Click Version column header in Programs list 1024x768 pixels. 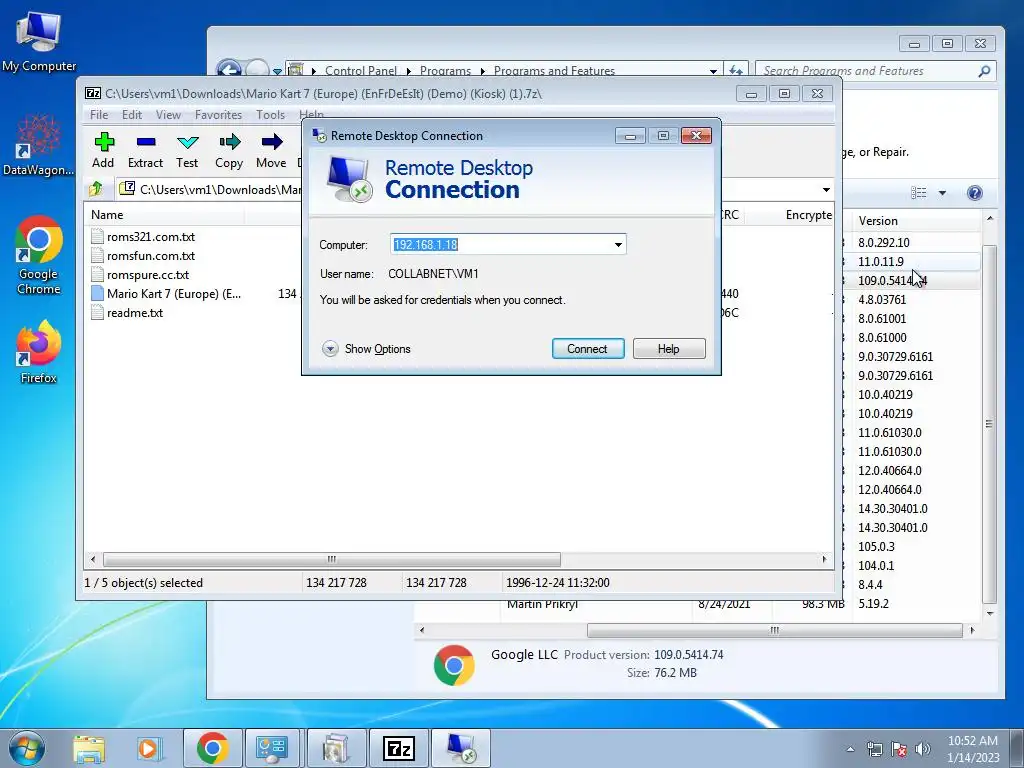(916, 221)
